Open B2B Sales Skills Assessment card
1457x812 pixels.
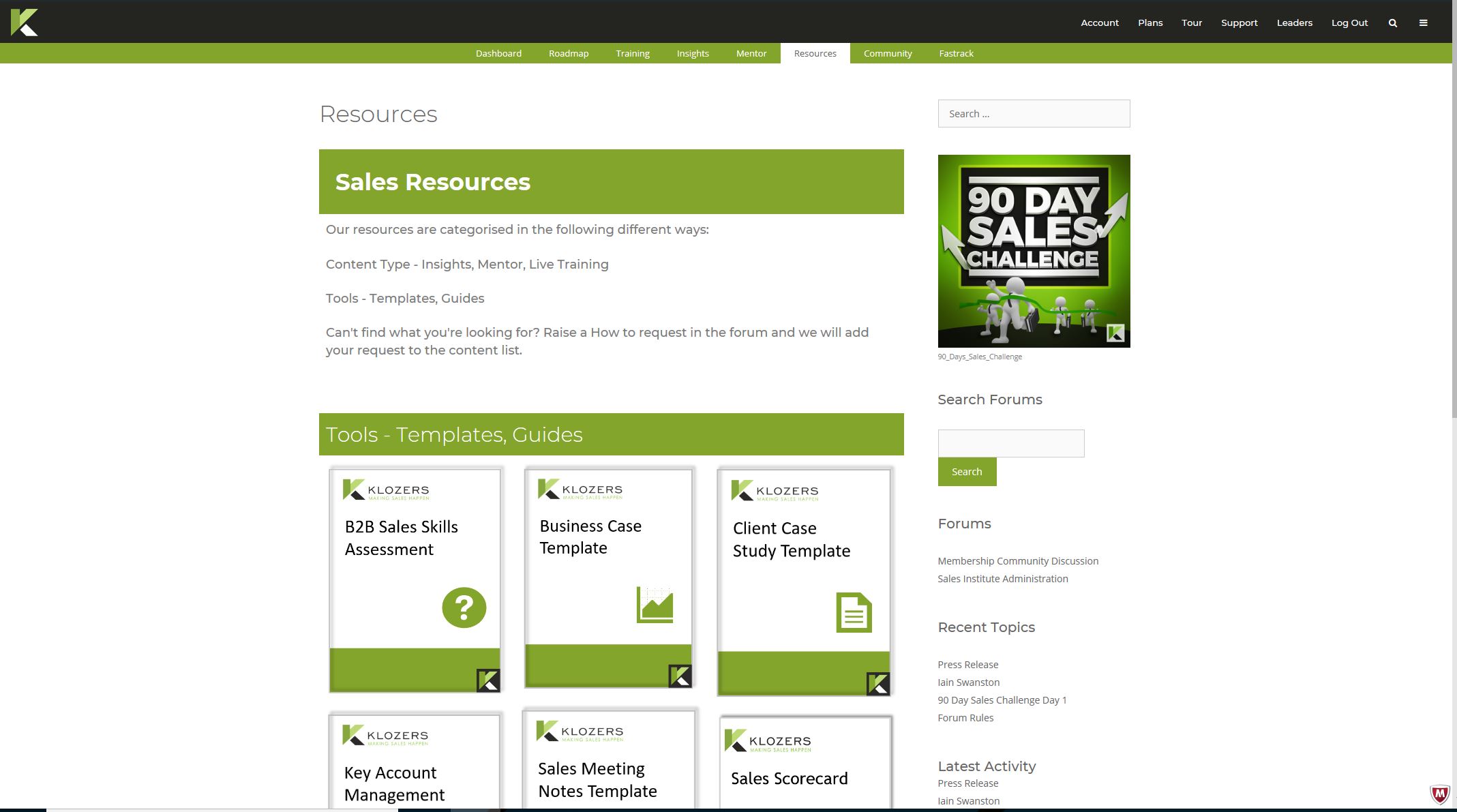tap(415, 580)
